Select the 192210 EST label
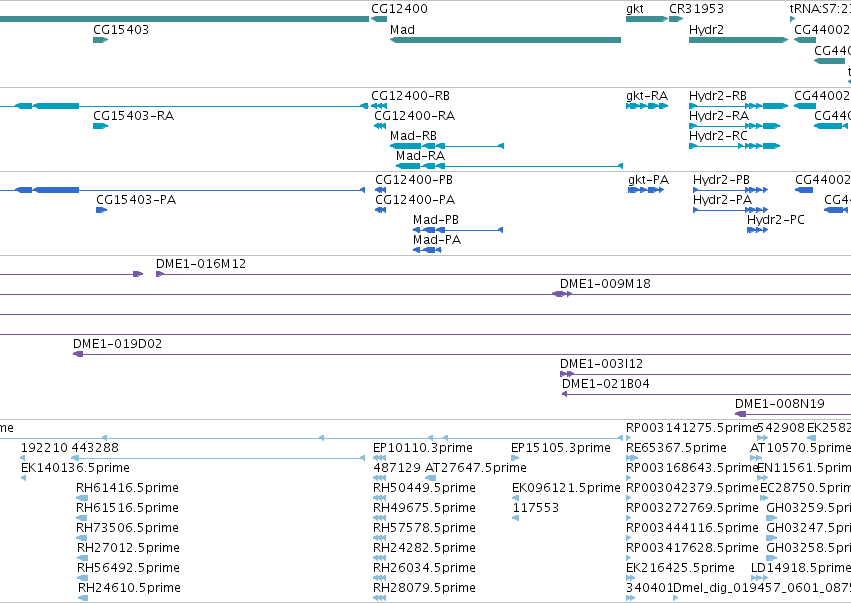Screen dimensions: 851x603 45,448
